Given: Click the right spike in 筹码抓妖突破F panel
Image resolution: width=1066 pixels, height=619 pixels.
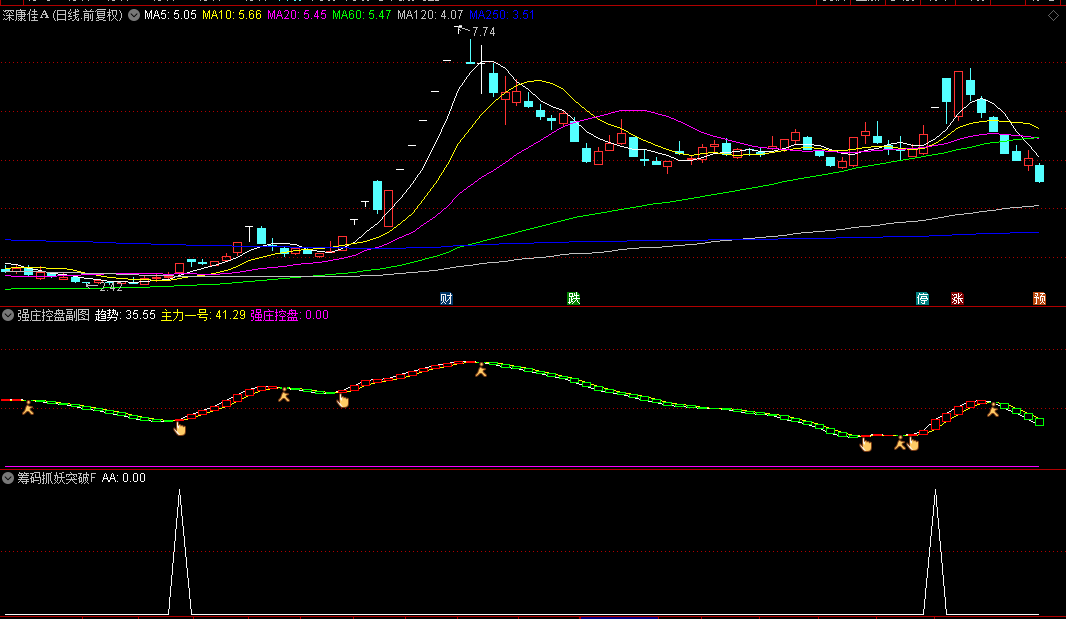Looking at the screenshot, I should tap(935, 551).
